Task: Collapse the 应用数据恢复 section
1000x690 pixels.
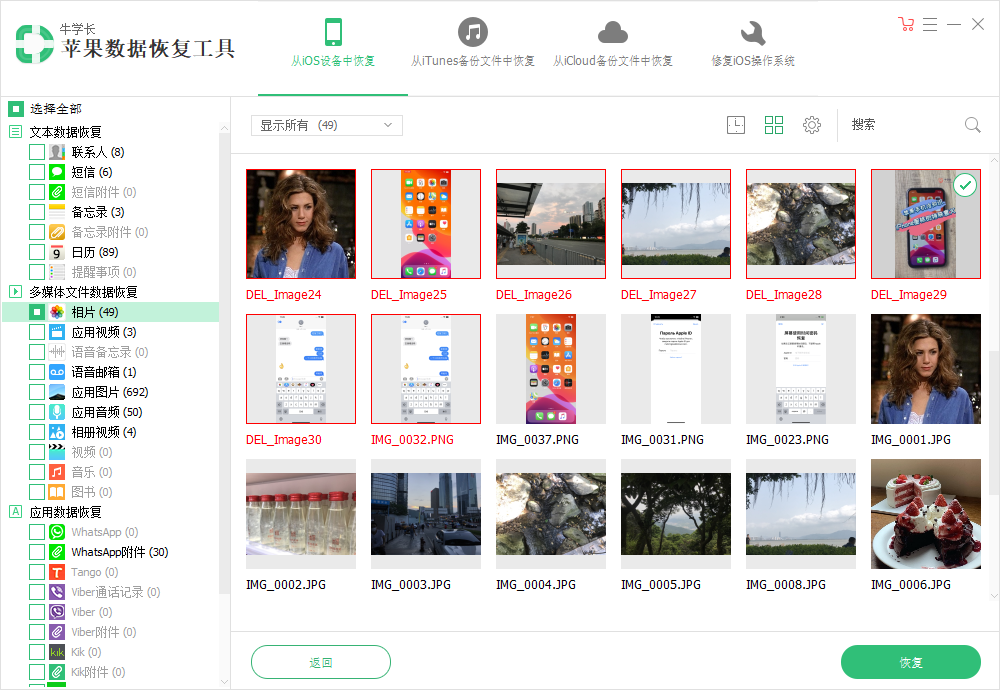Action: click(x=16, y=511)
